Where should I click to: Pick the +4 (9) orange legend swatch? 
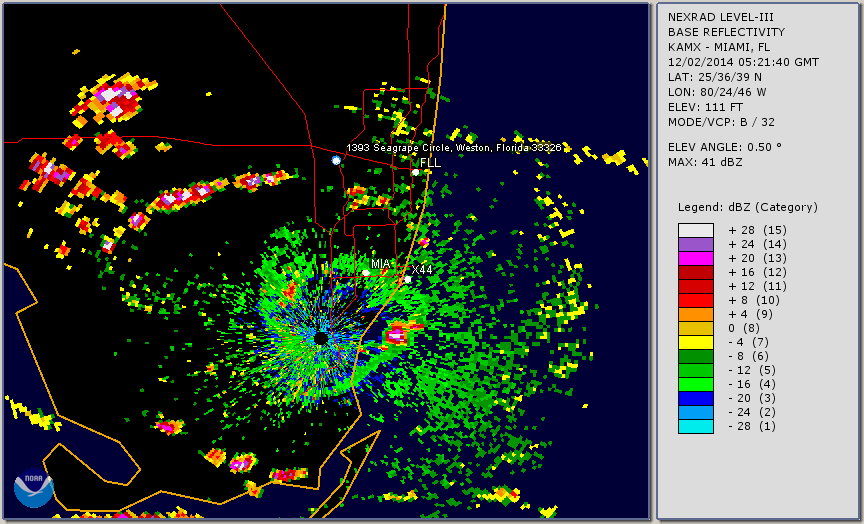click(696, 315)
